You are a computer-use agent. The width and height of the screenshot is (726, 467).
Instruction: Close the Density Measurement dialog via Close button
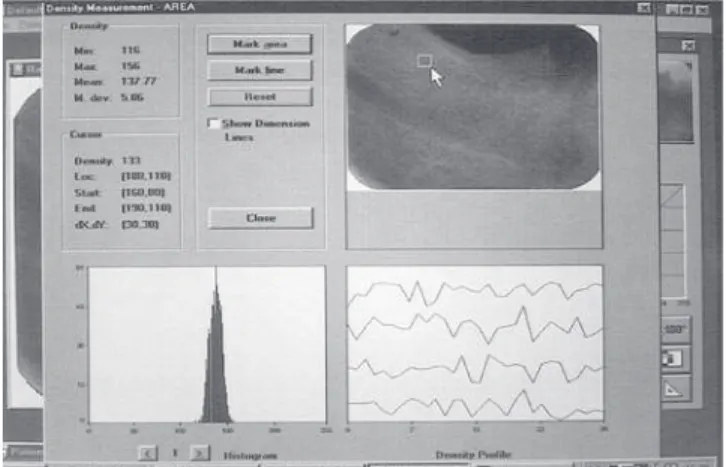coord(261,218)
